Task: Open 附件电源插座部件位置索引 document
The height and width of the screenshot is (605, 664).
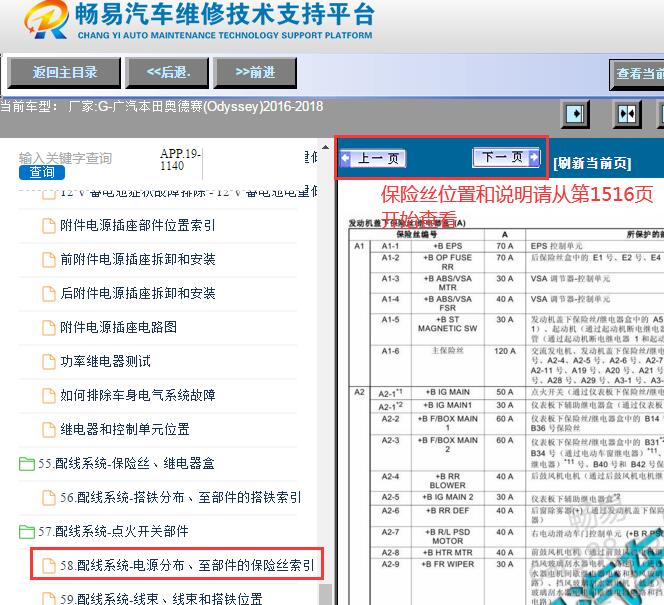Action: coord(138,225)
